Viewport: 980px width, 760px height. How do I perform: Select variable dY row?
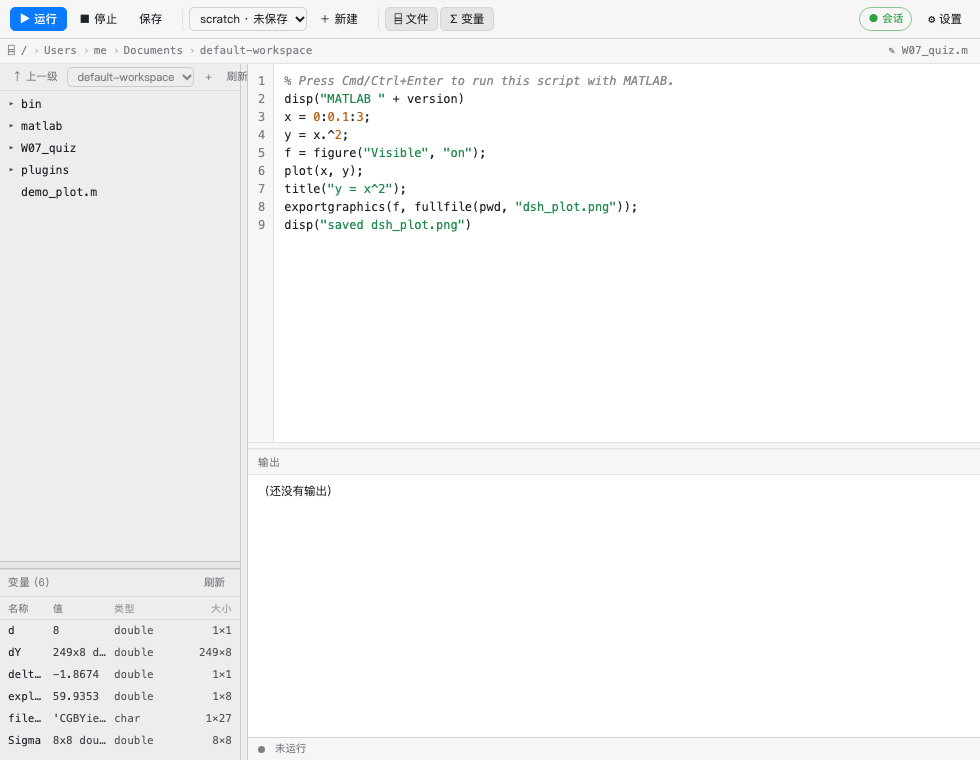pos(120,652)
